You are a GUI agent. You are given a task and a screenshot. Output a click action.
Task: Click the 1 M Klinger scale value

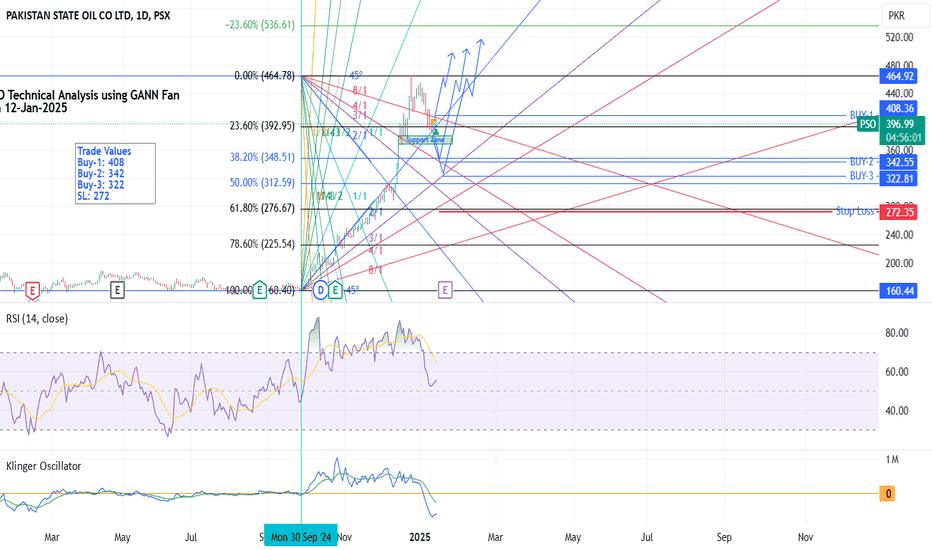[x=892, y=460]
